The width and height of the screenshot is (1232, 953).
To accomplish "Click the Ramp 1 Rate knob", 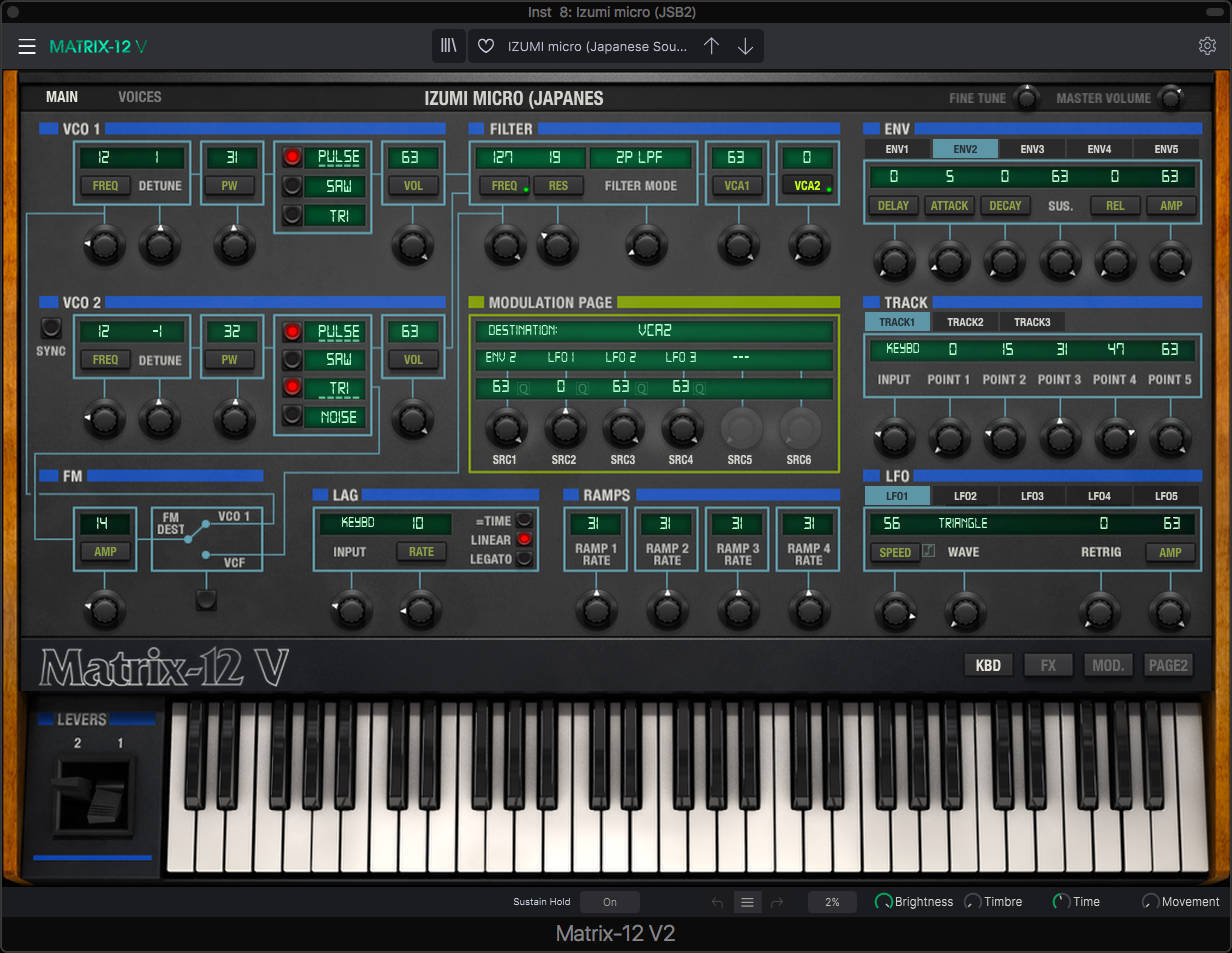I will pos(596,608).
